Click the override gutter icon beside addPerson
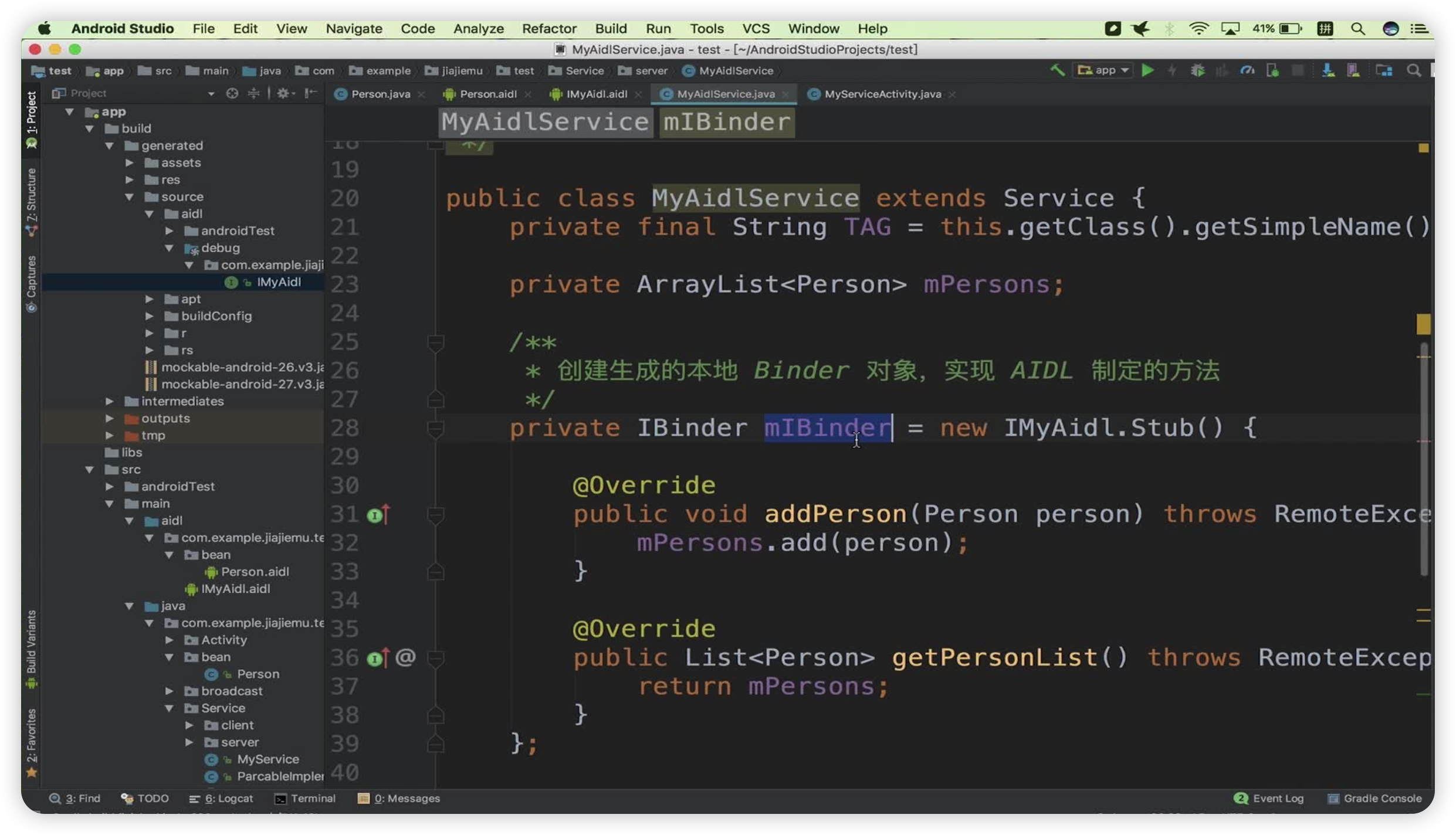Viewport: 1456px width, 835px height. (x=375, y=515)
